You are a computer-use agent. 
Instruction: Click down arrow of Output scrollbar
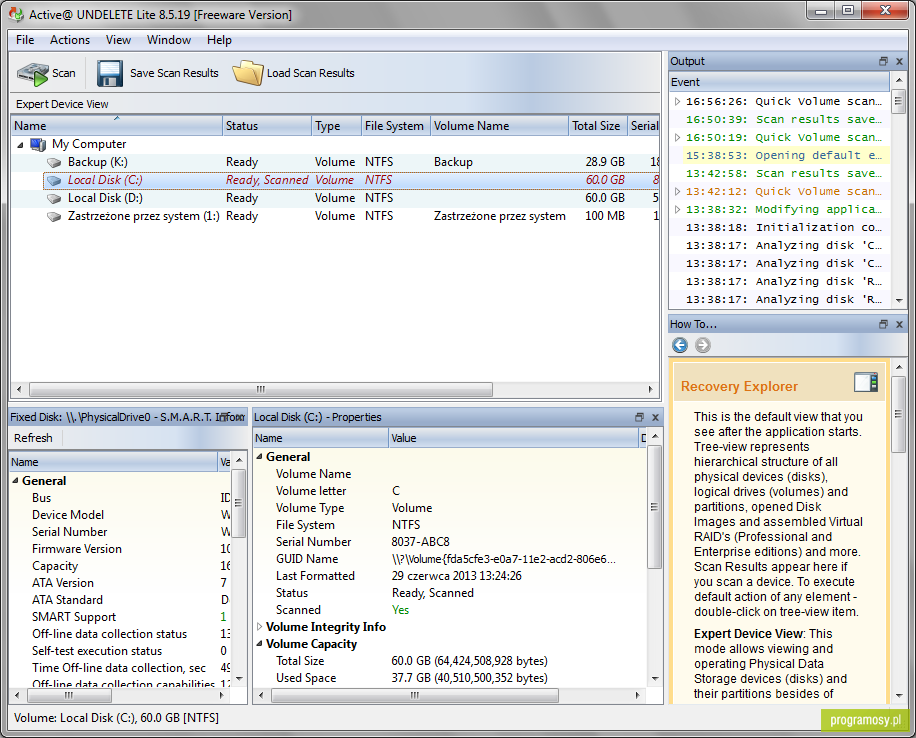tap(899, 301)
